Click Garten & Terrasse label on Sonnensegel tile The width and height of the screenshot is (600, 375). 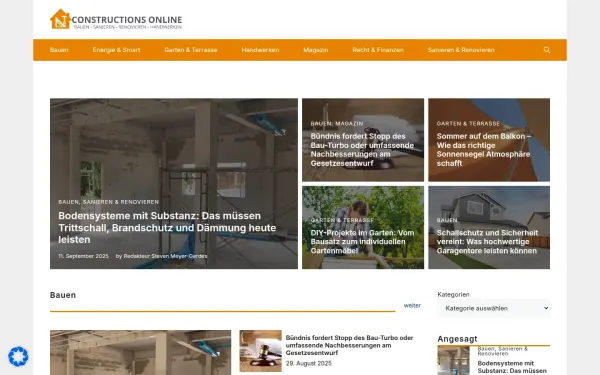[x=468, y=124]
